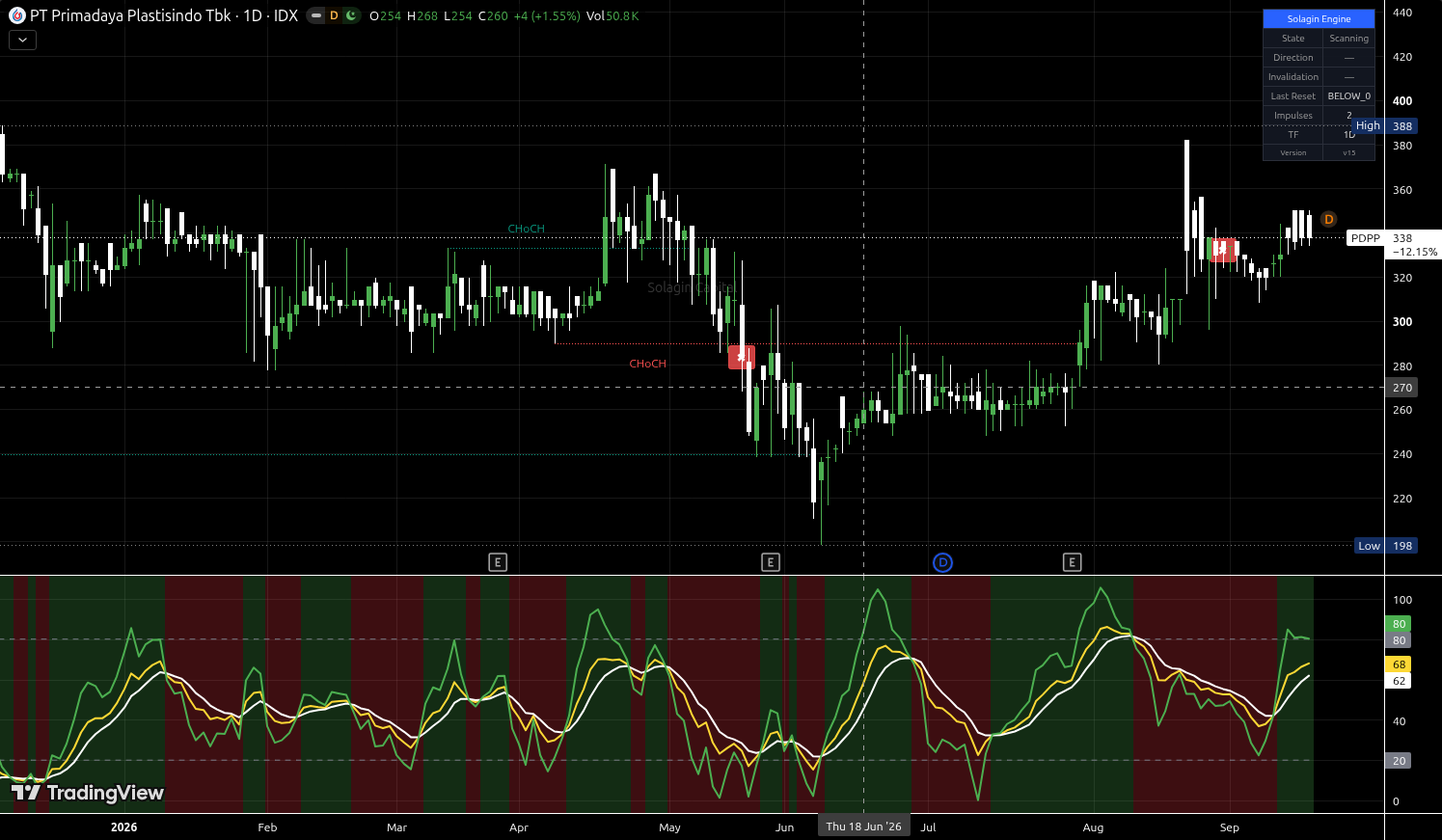Click the Vol 50.8K readout
Screen dimensions: 1442x840
(612, 15)
